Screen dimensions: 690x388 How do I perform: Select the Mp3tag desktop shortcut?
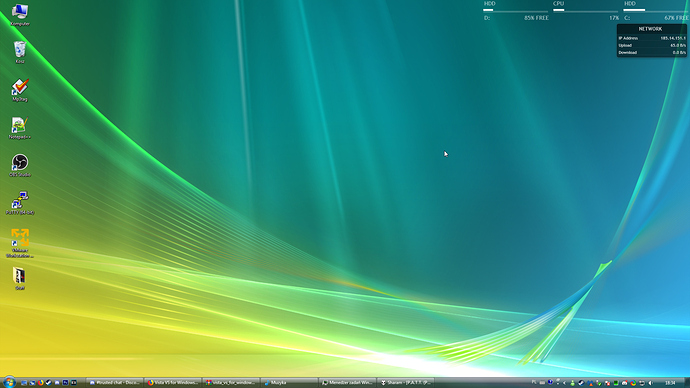coord(20,90)
